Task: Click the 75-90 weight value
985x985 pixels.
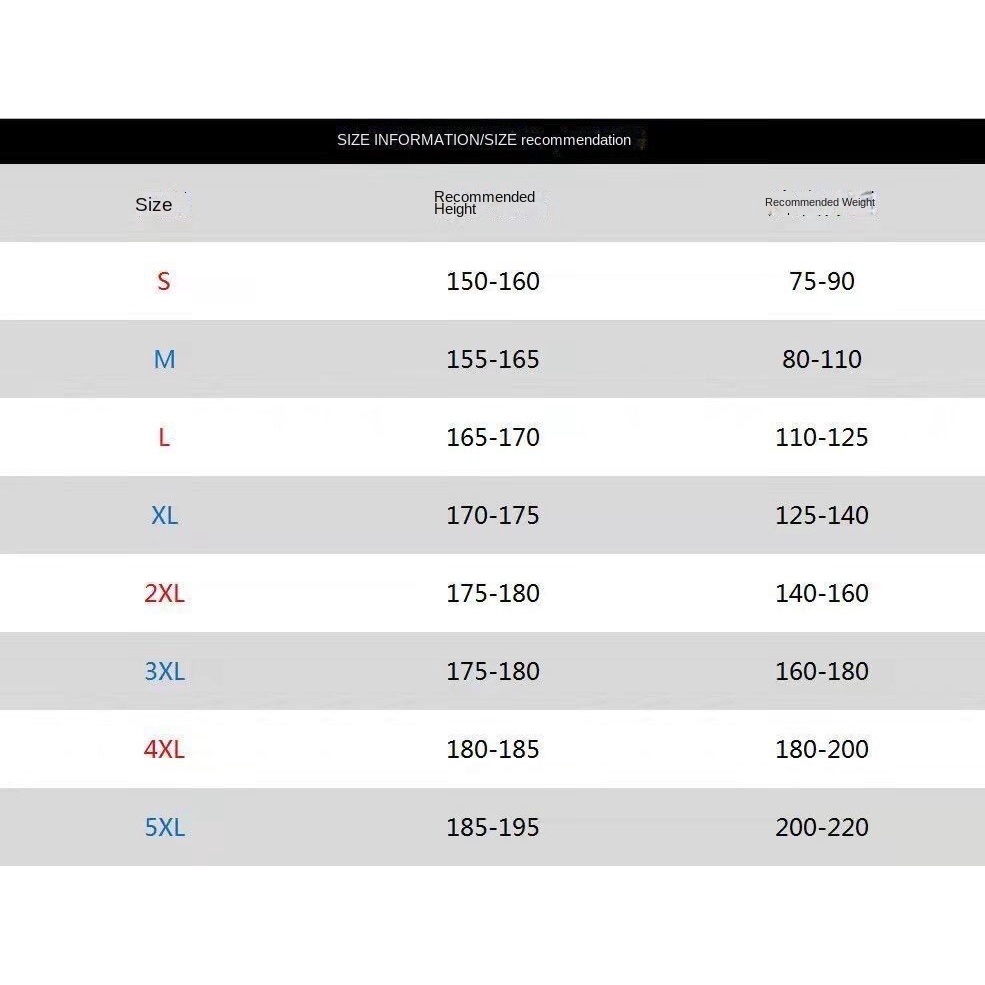Action: click(x=822, y=281)
